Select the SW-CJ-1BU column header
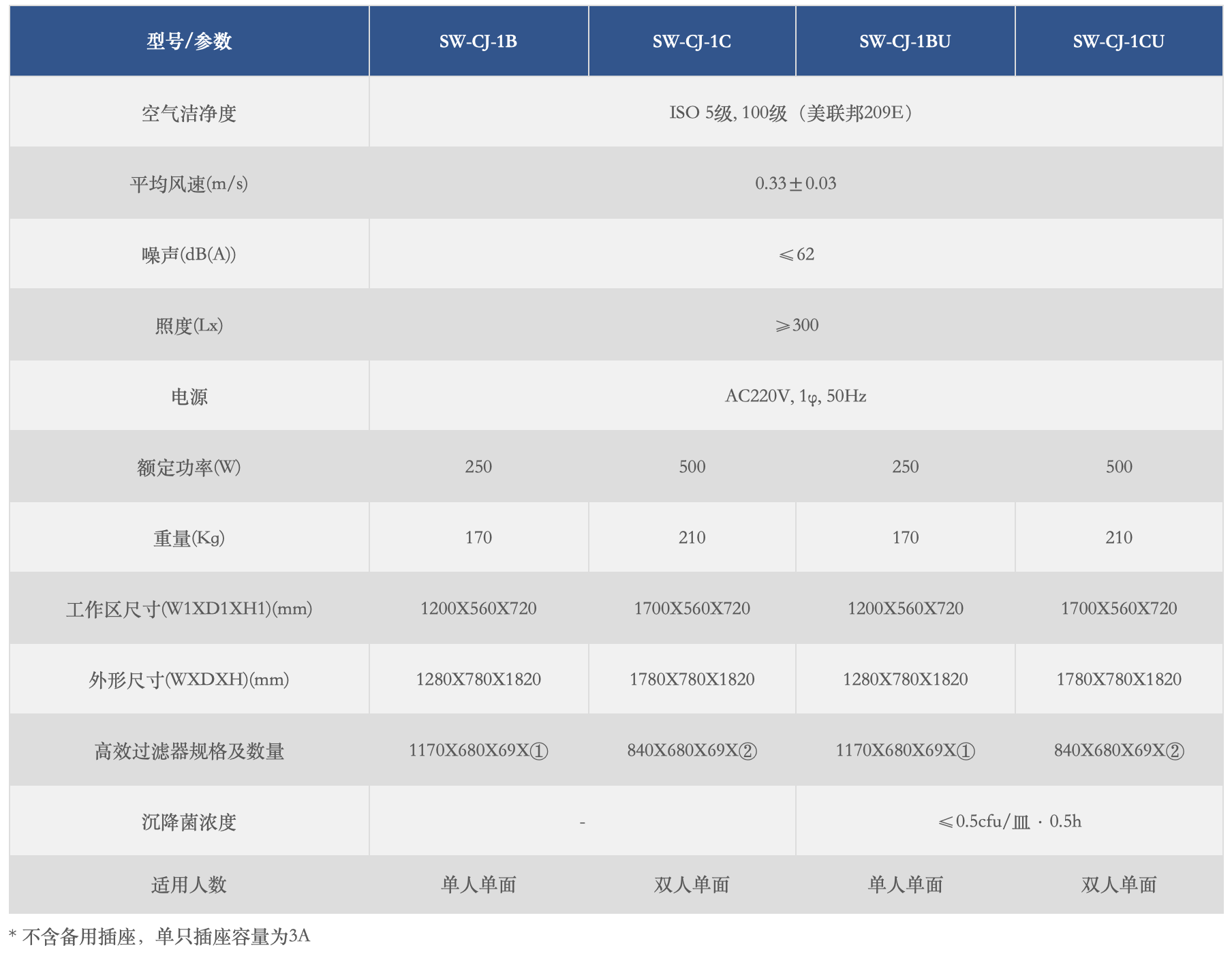The height and width of the screenshot is (954, 1232). [x=905, y=40]
